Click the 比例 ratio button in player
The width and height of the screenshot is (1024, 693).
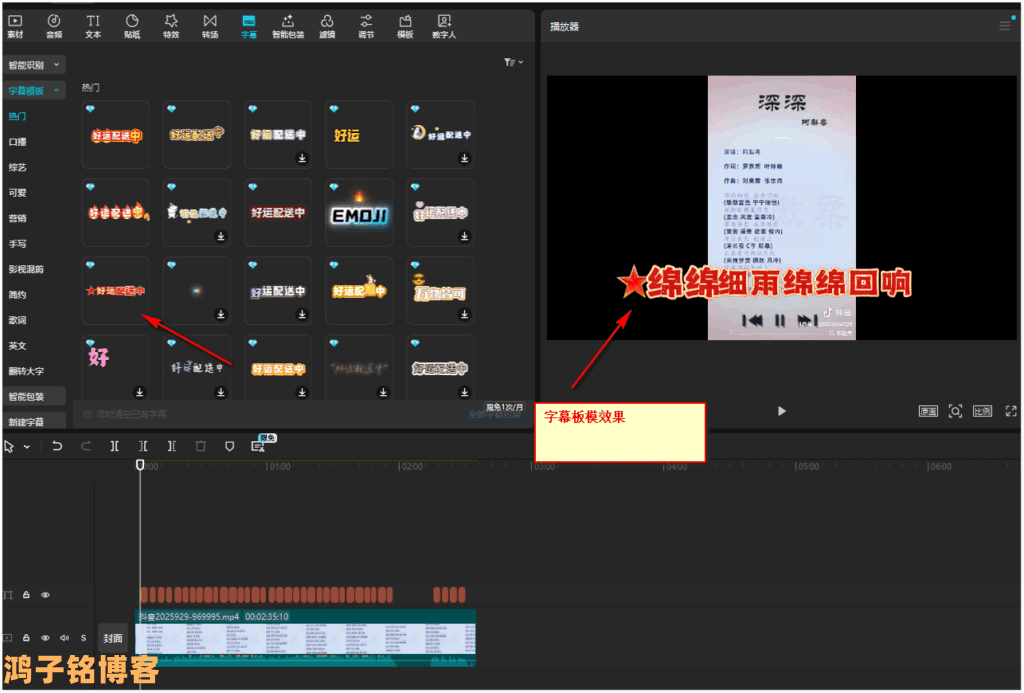pos(982,411)
